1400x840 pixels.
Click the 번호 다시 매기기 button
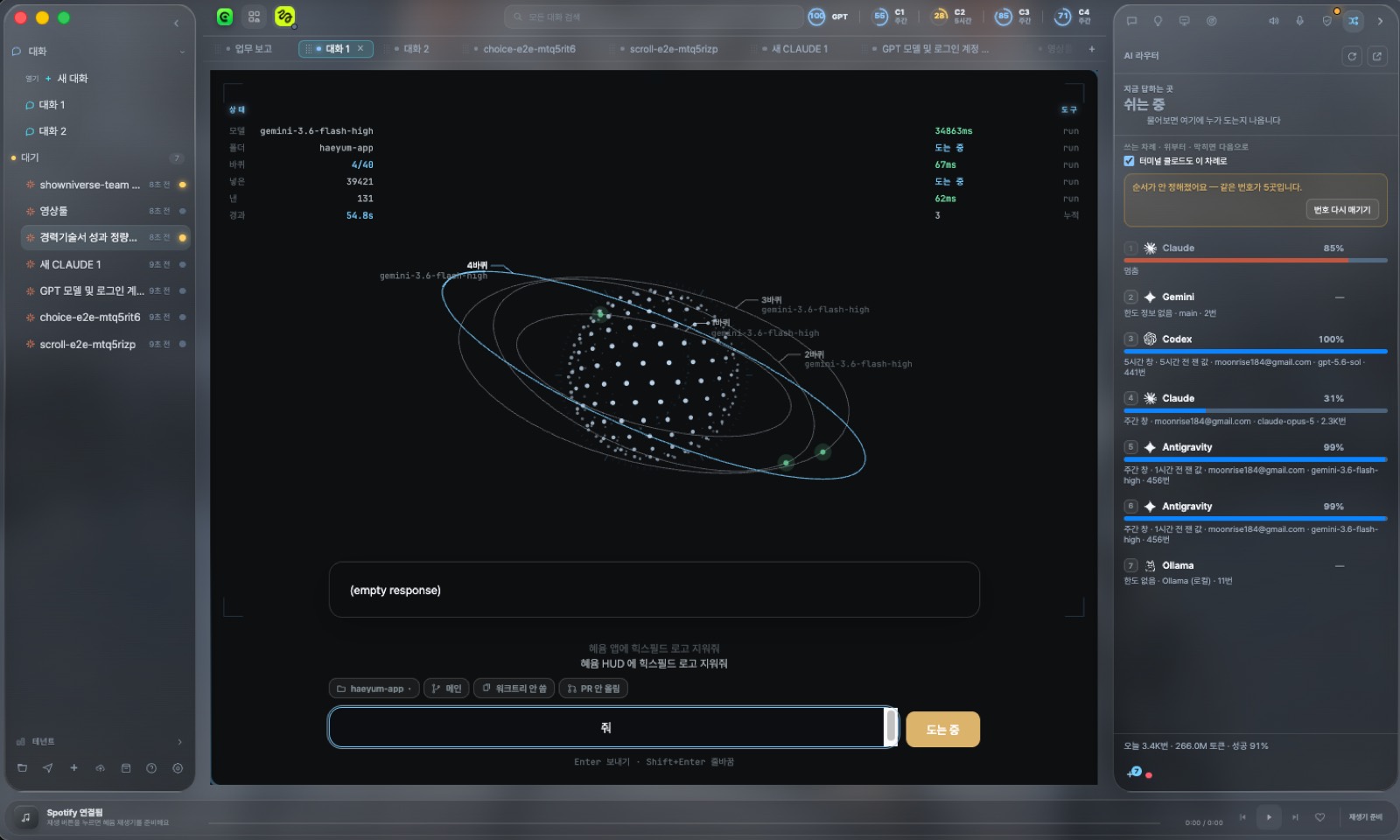[x=1342, y=210]
